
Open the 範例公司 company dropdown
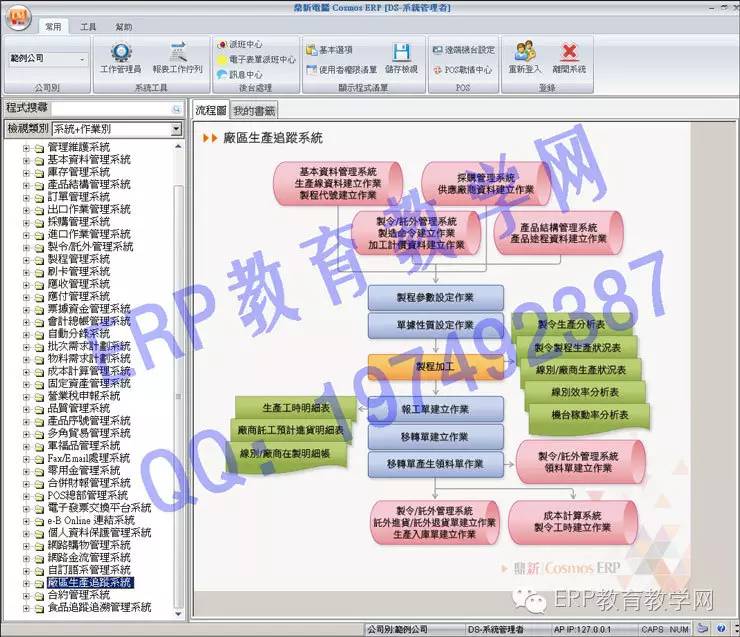pyautogui.click(x=47, y=59)
